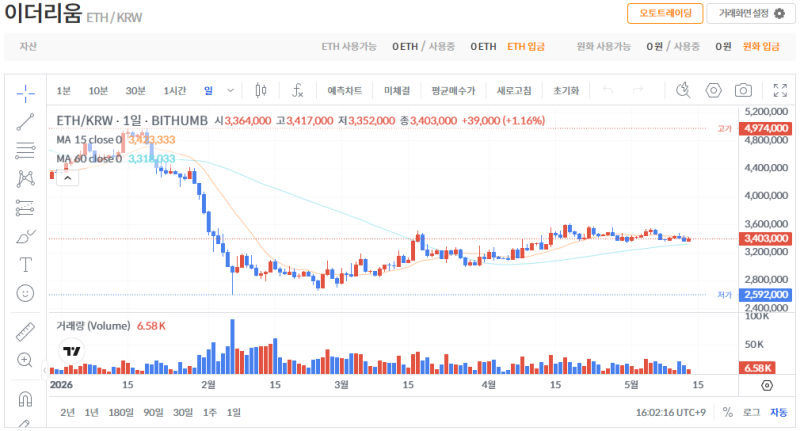Screen dimensions: 800x431
Task: Open chart settings hexagon icon
Action: 713,91
